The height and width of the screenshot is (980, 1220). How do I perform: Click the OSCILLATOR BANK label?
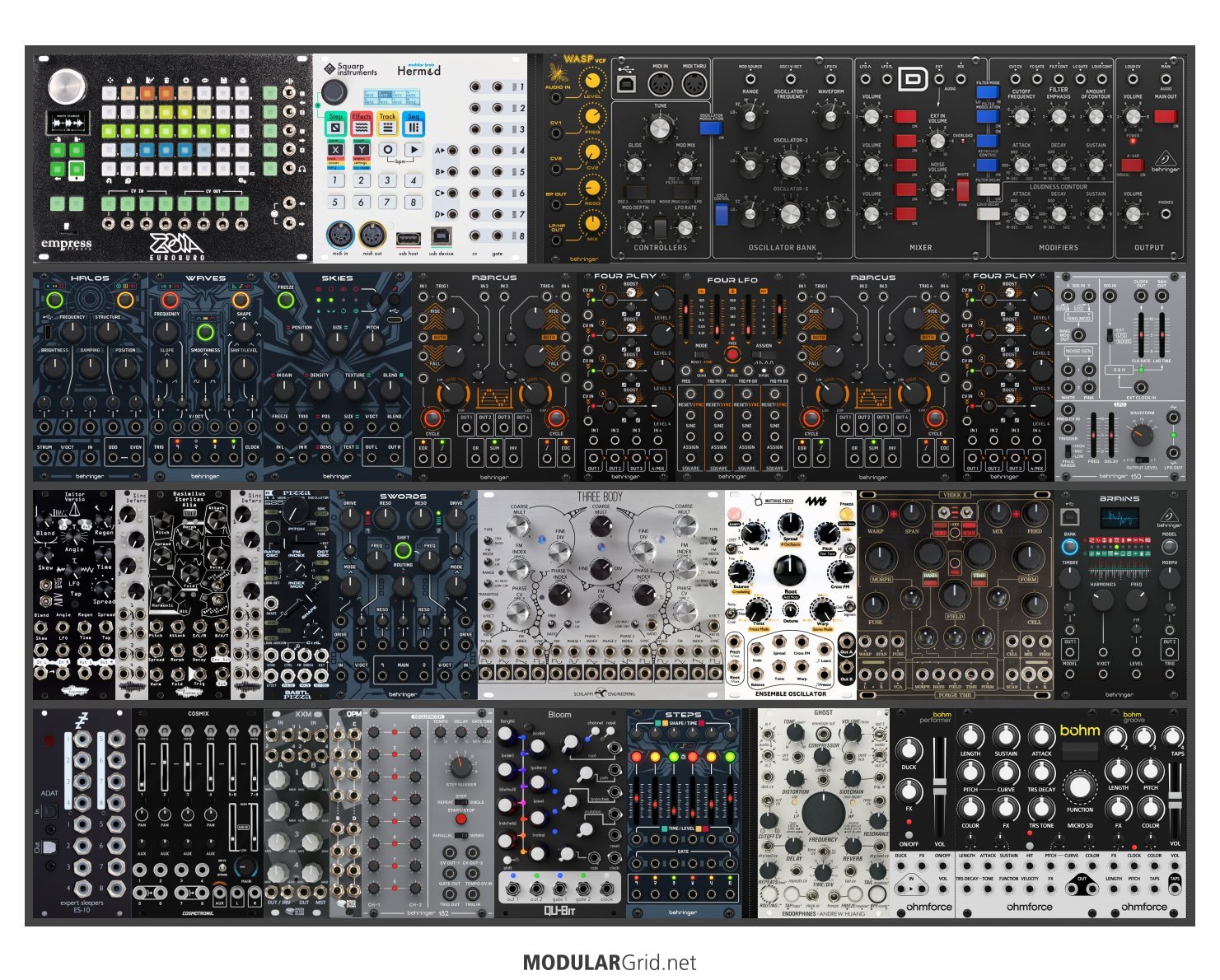(782, 247)
